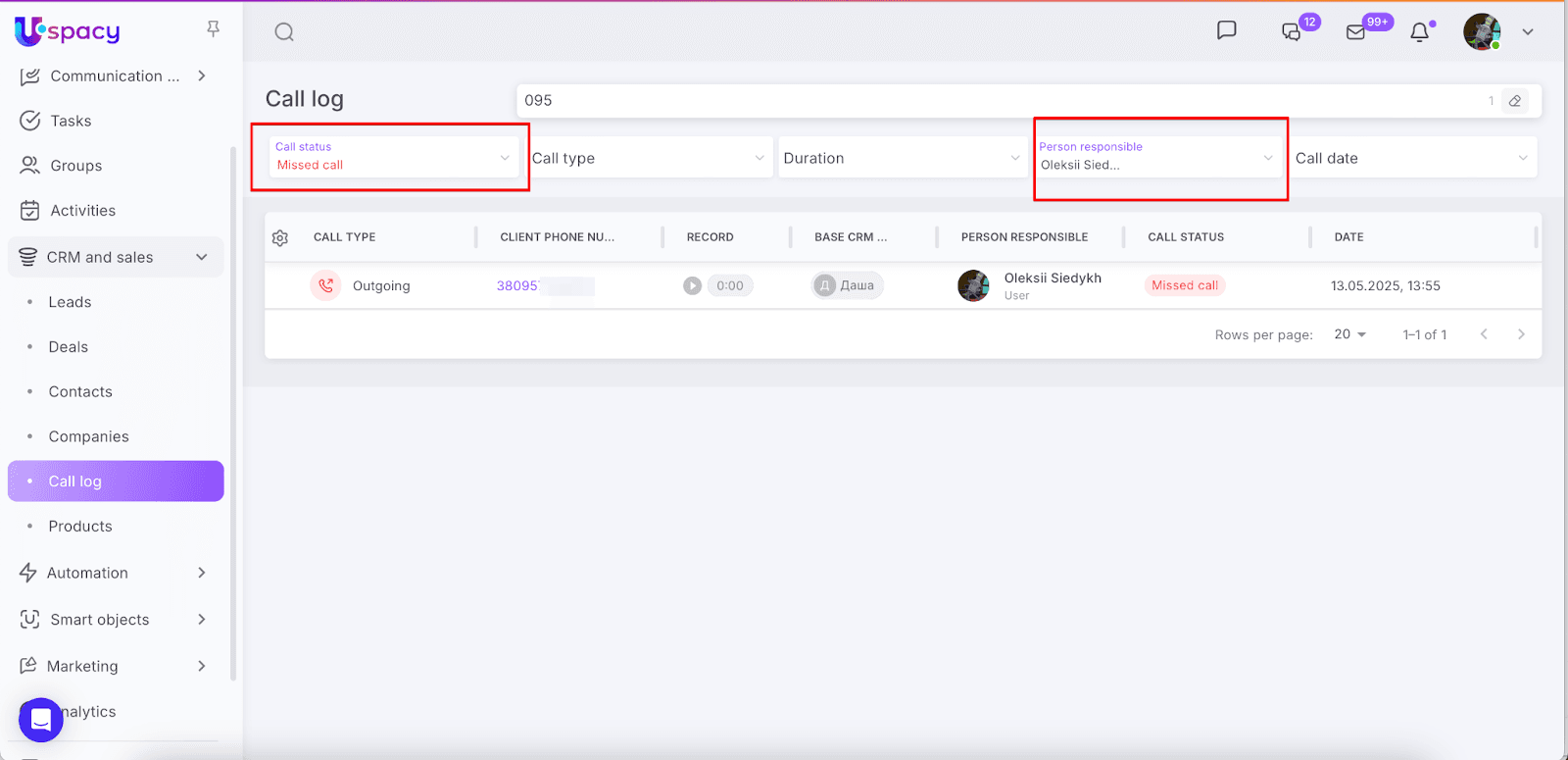Click the table settings gear icon
The width and height of the screenshot is (1568, 760).
pos(280,237)
